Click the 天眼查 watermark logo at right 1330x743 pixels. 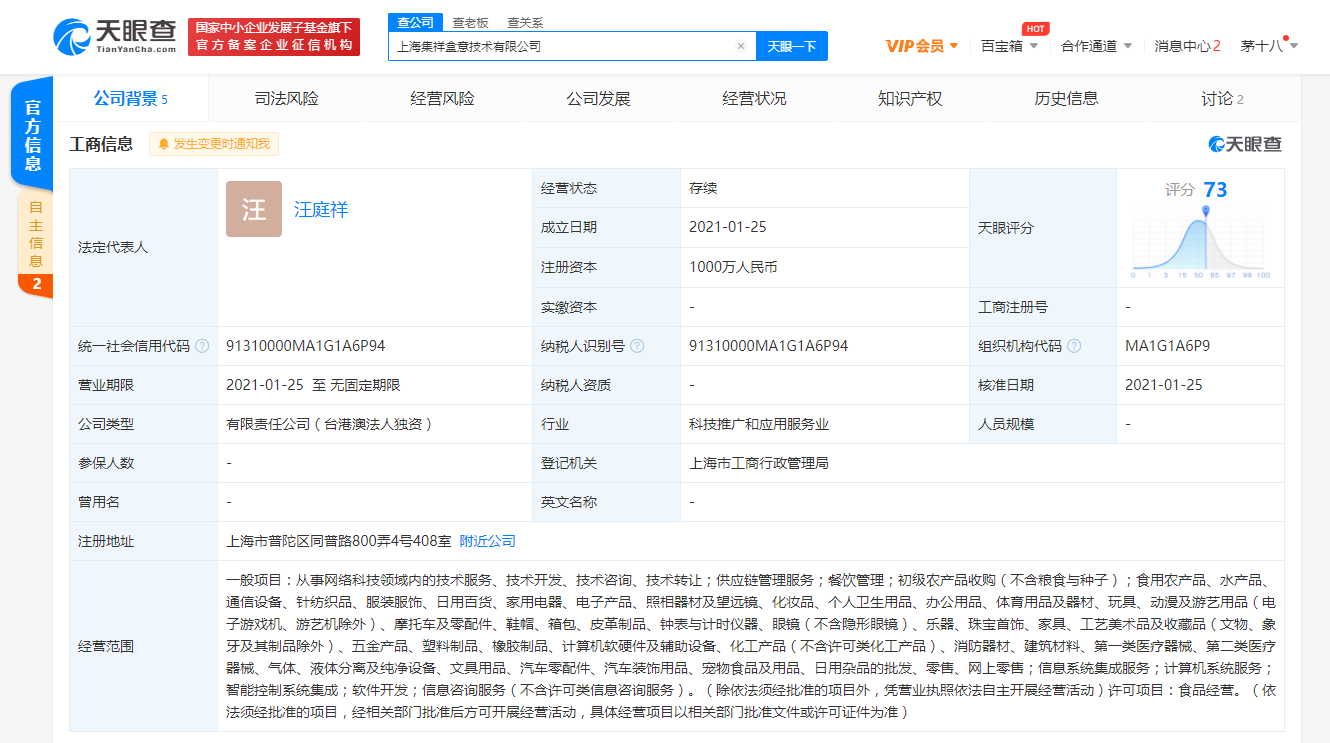point(1245,144)
